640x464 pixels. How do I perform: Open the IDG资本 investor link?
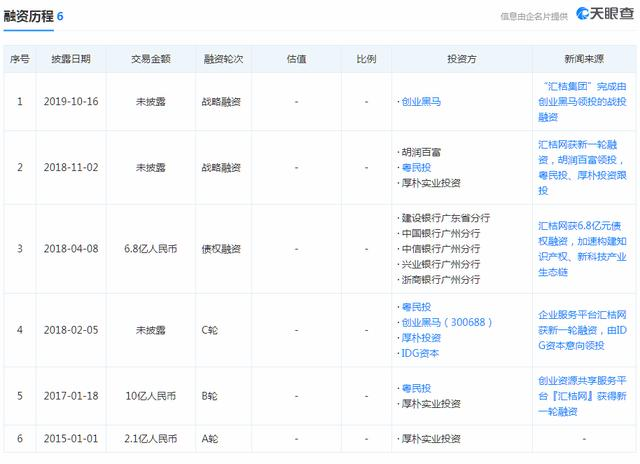click(420, 353)
